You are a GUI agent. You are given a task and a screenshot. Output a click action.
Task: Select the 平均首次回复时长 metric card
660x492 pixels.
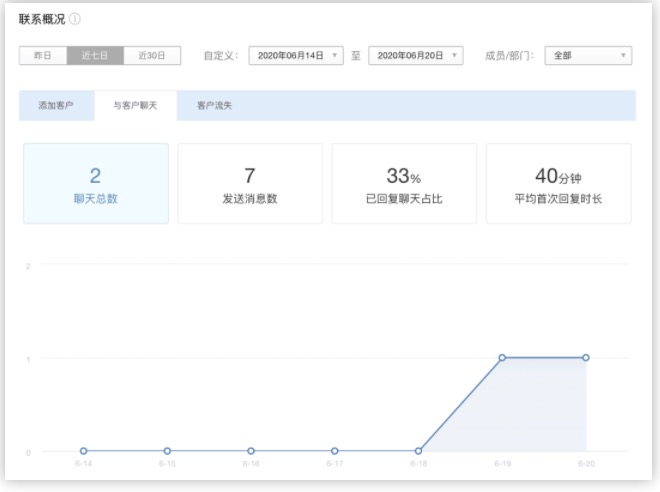(558, 184)
